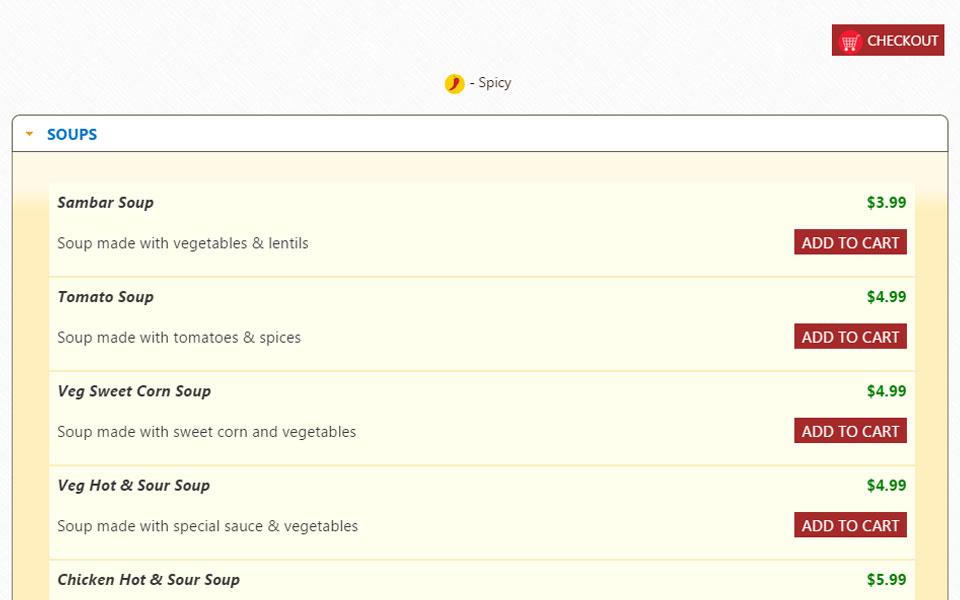Image resolution: width=960 pixels, height=600 pixels.
Task: Add Veg Sweet Corn Soup to cart
Action: [850, 431]
